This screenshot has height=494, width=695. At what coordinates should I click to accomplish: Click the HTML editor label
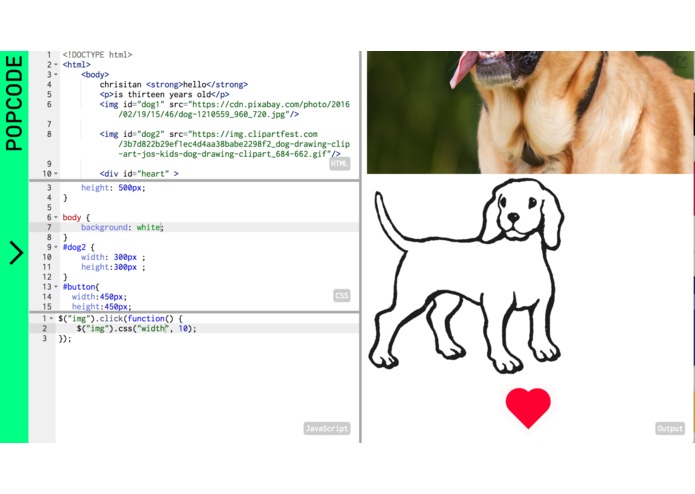pyautogui.click(x=340, y=163)
